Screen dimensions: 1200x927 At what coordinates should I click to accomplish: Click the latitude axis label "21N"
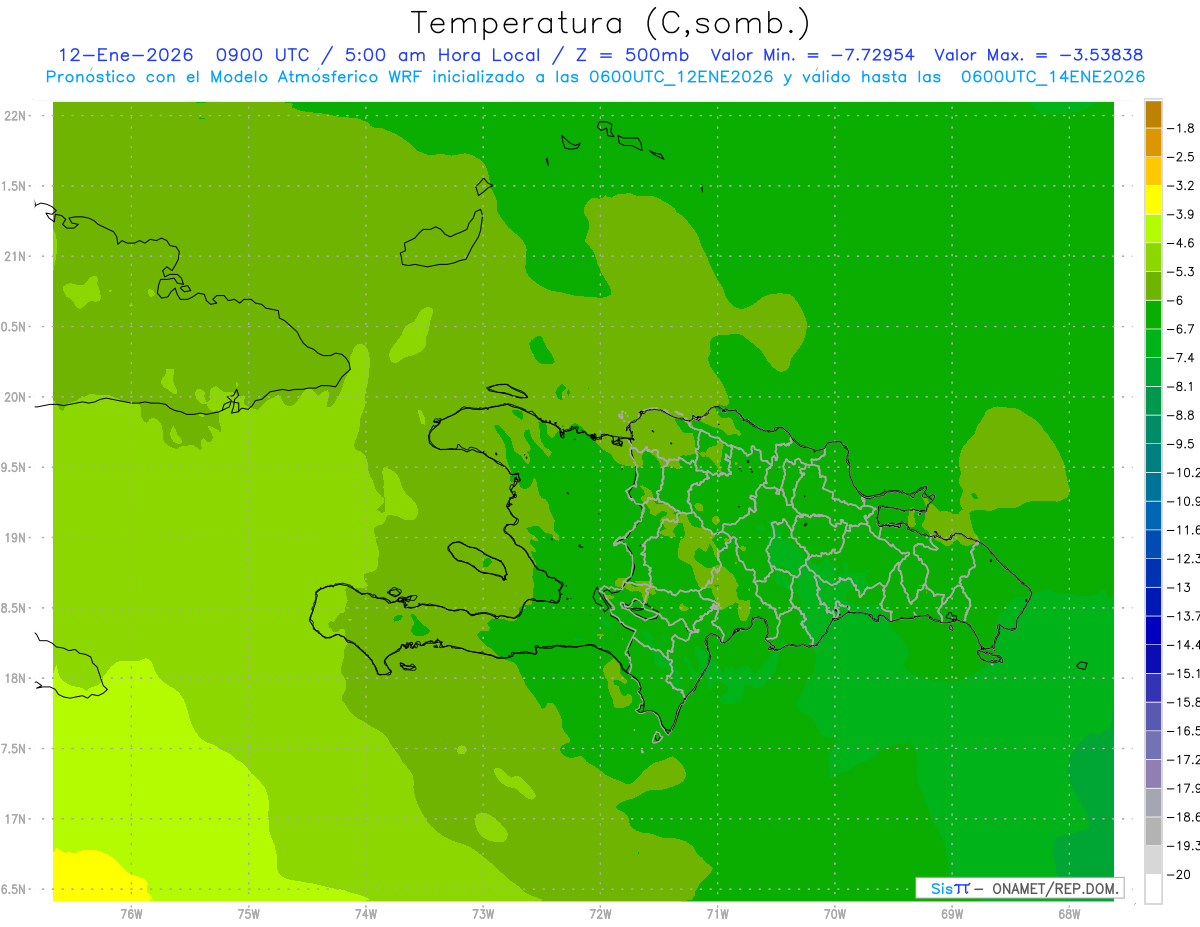pos(15,256)
